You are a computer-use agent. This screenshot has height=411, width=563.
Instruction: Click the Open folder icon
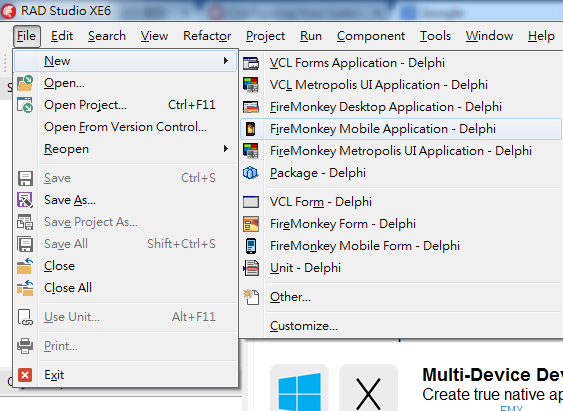[25, 83]
